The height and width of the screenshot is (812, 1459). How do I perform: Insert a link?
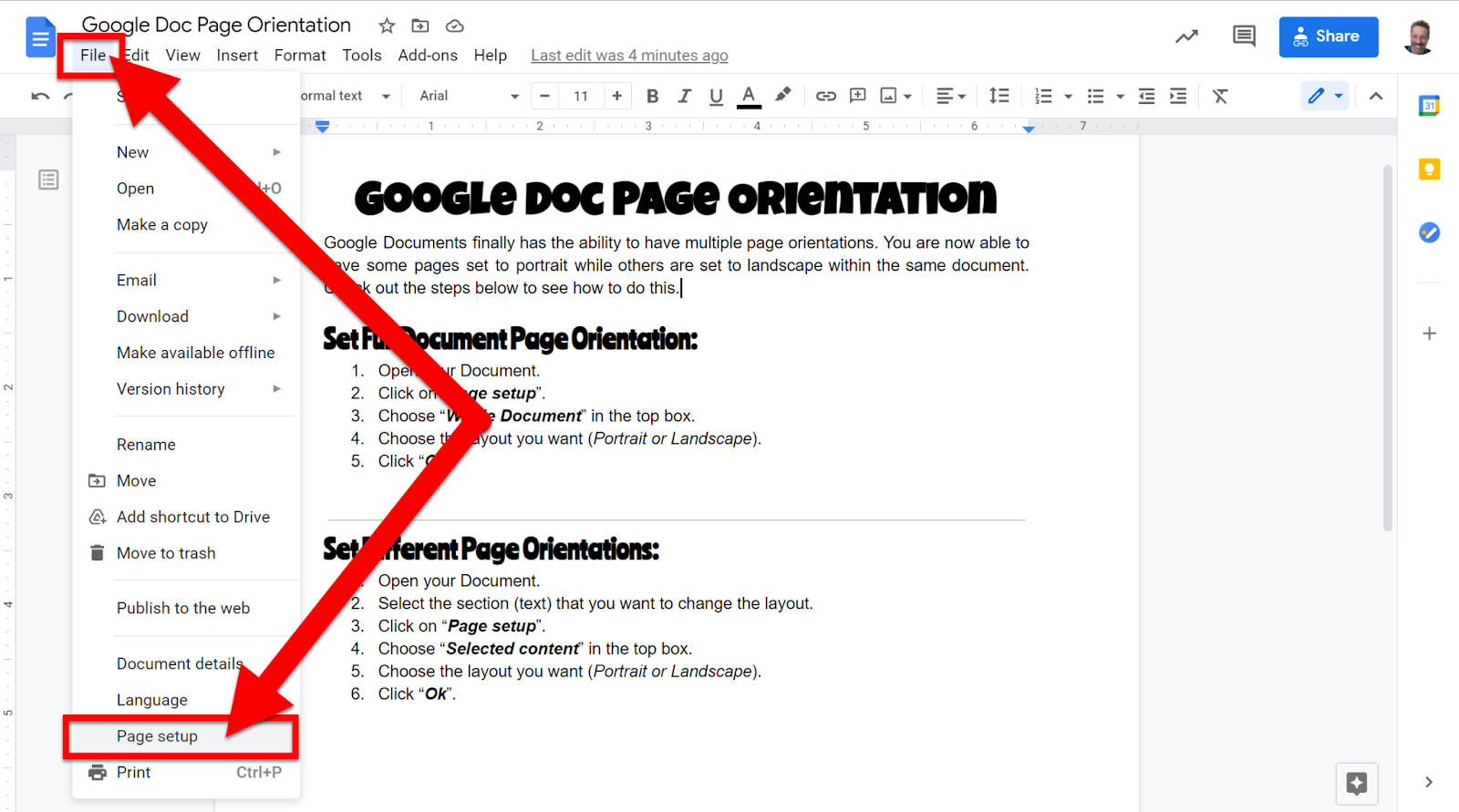pos(826,96)
